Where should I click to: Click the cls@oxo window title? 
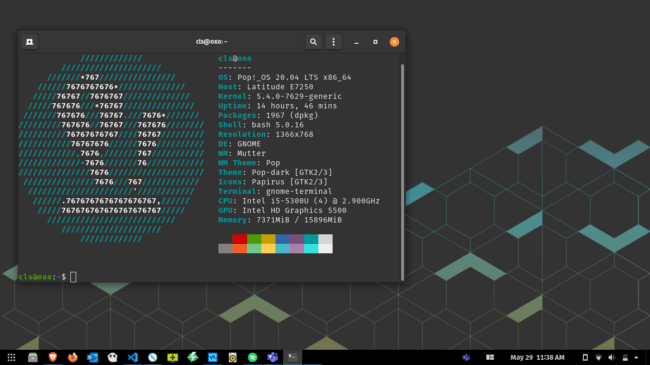211,41
